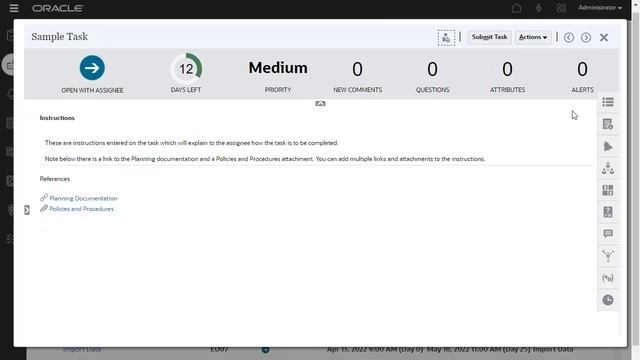
Task: Click the Submit Task button
Action: click(489, 37)
